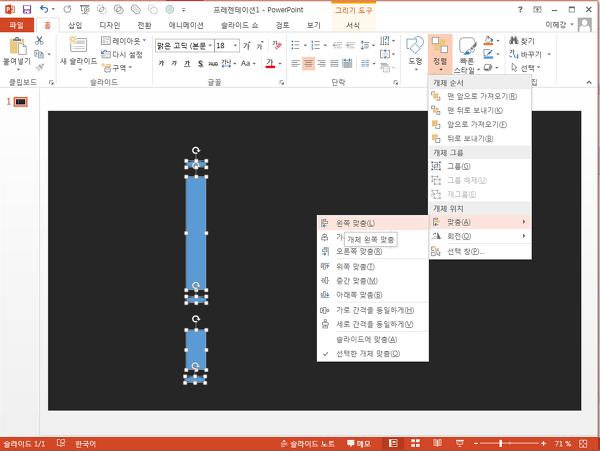The width and height of the screenshot is (600, 451).
Task: Select the Bold formatting button
Action: click(x=161, y=63)
